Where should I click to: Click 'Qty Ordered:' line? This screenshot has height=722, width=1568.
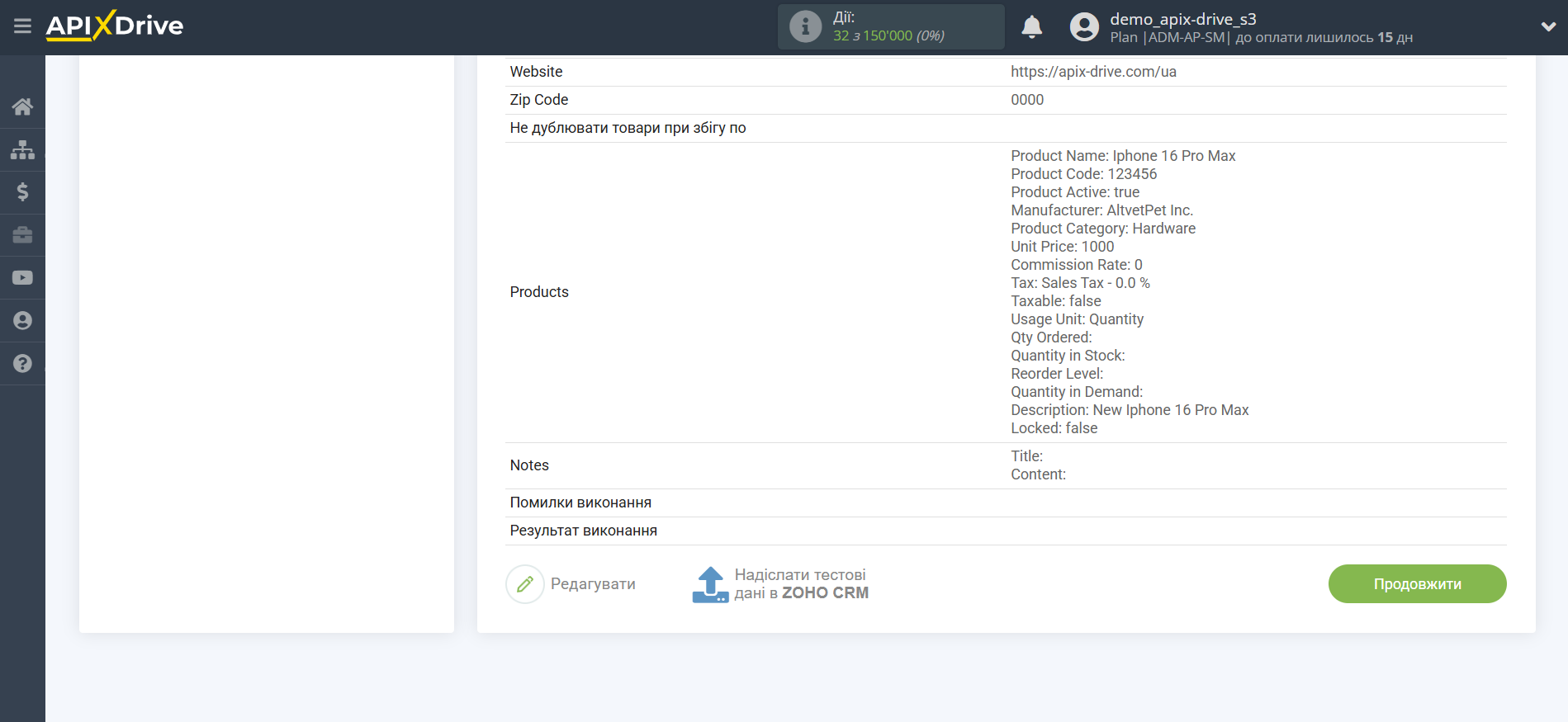(1051, 337)
